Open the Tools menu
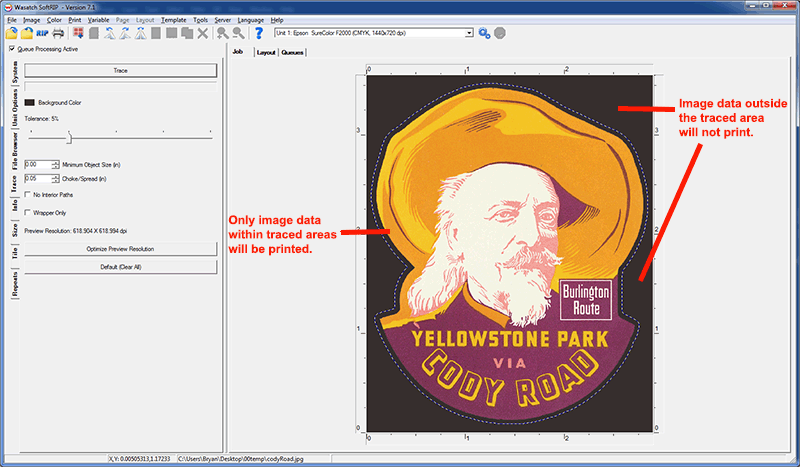The width and height of the screenshot is (800, 467). [200, 20]
